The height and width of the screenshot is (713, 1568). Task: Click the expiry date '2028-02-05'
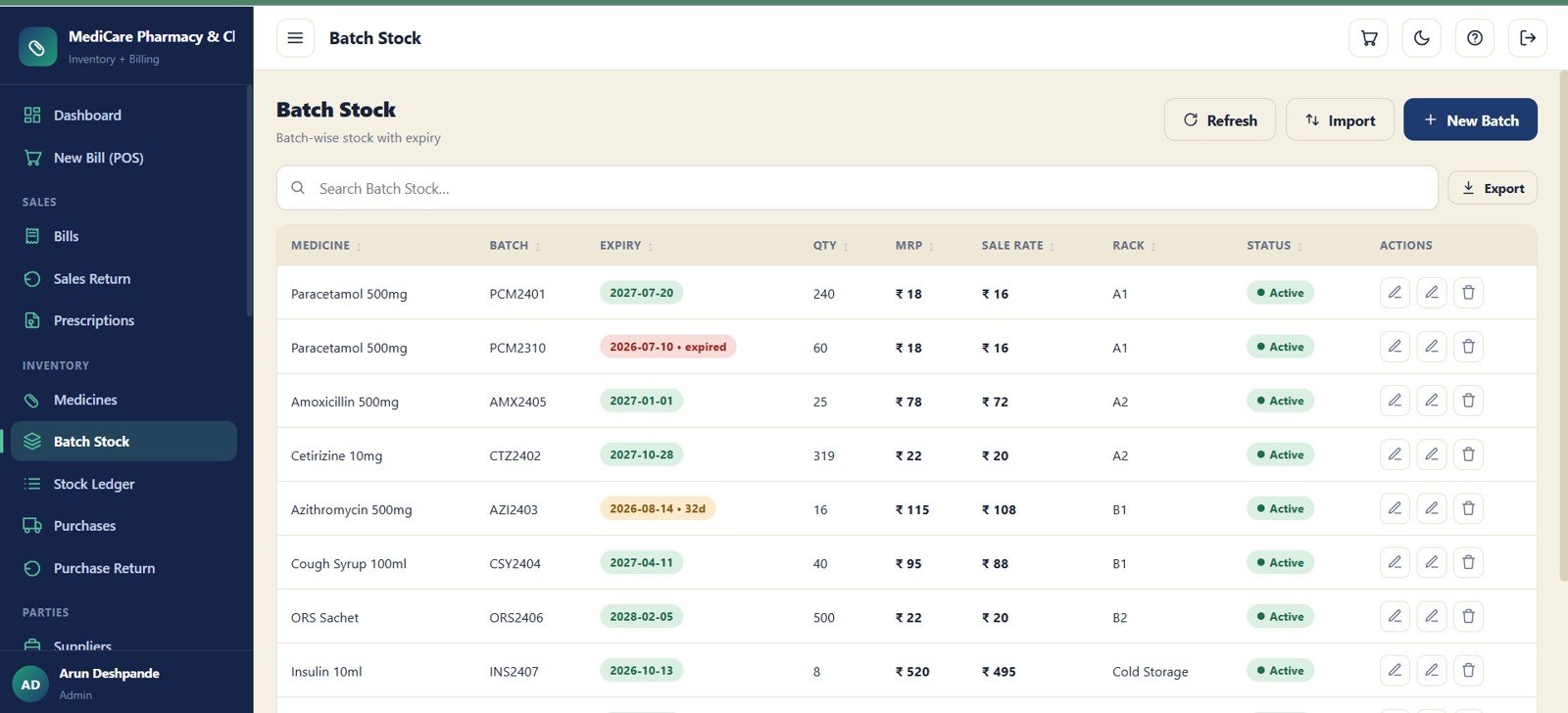tap(641, 616)
